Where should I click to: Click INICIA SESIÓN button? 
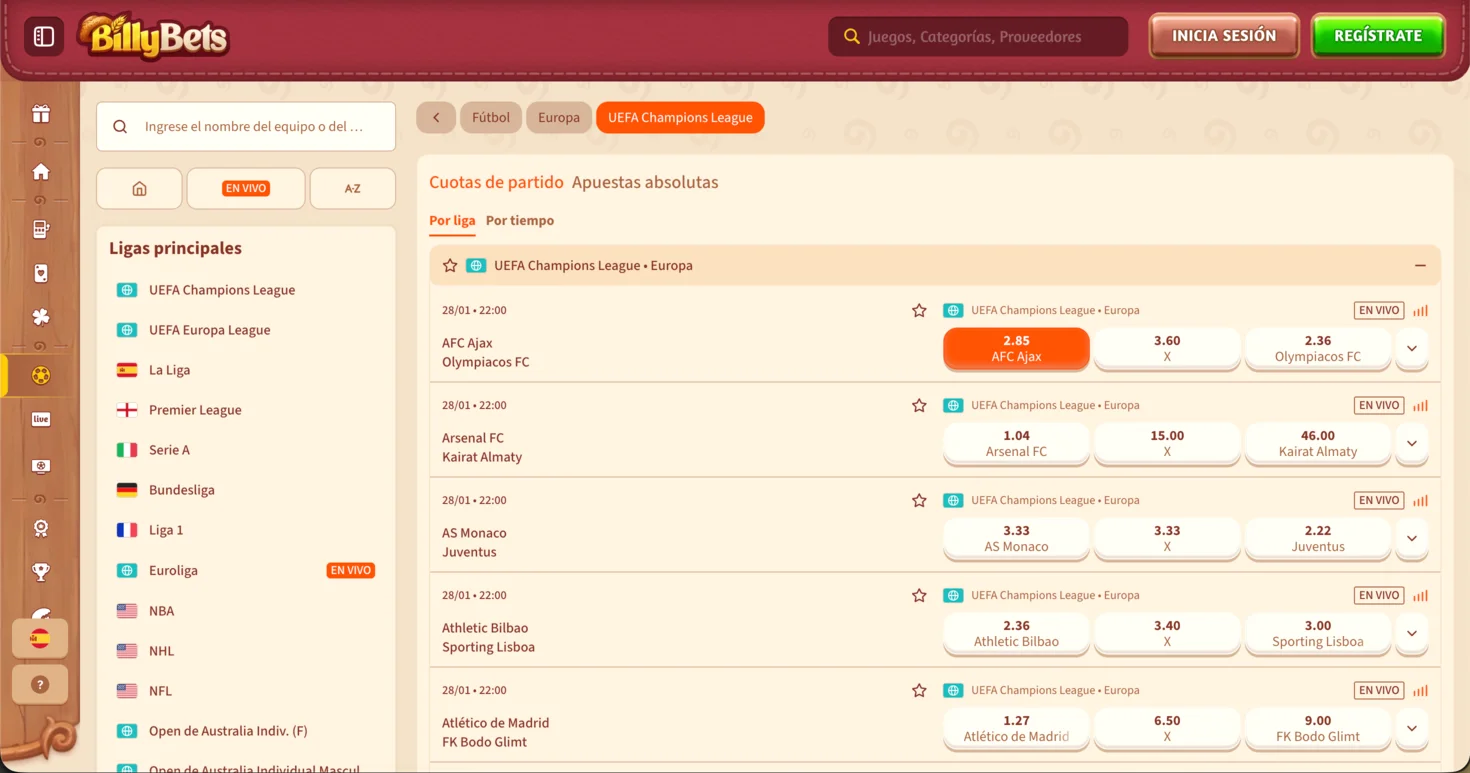(1224, 36)
